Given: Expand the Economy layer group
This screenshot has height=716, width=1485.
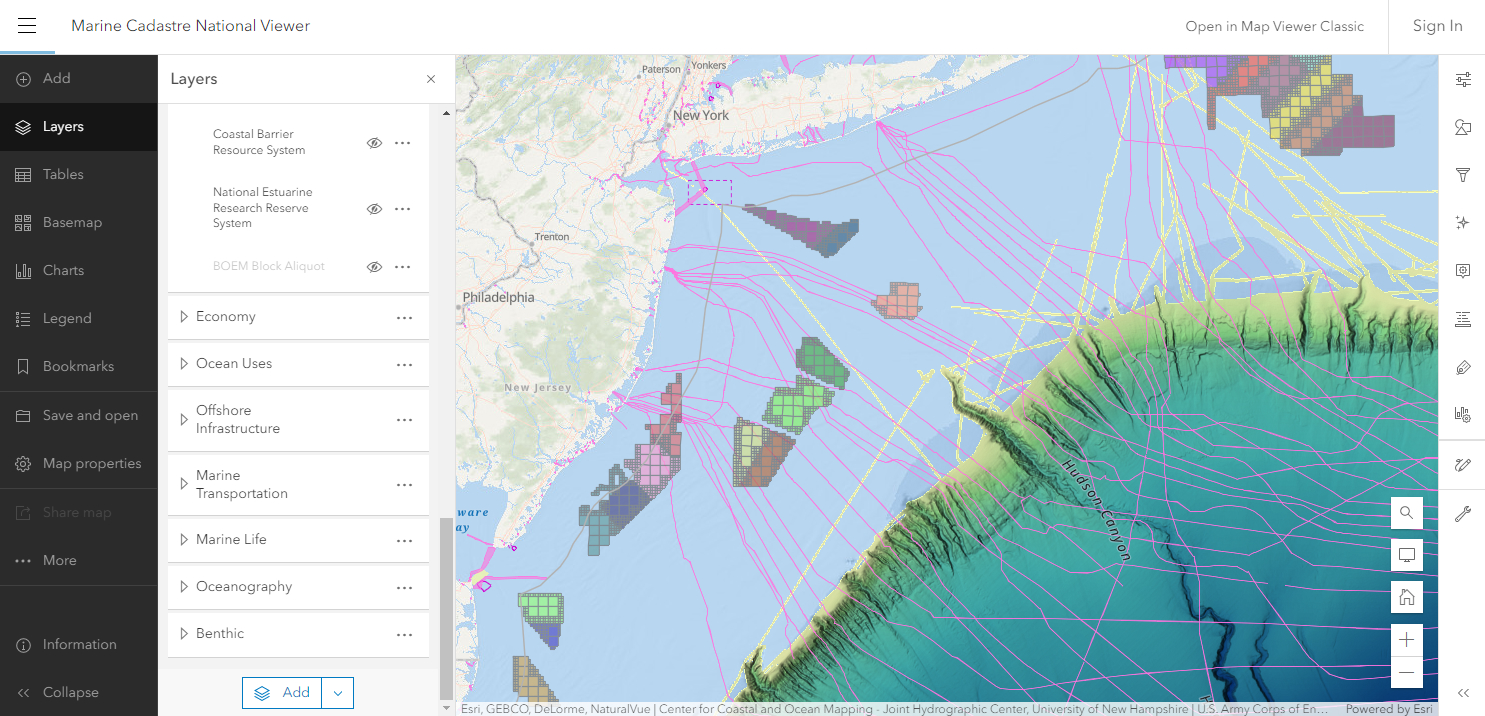Looking at the screenshot, I should pos(183,317).
